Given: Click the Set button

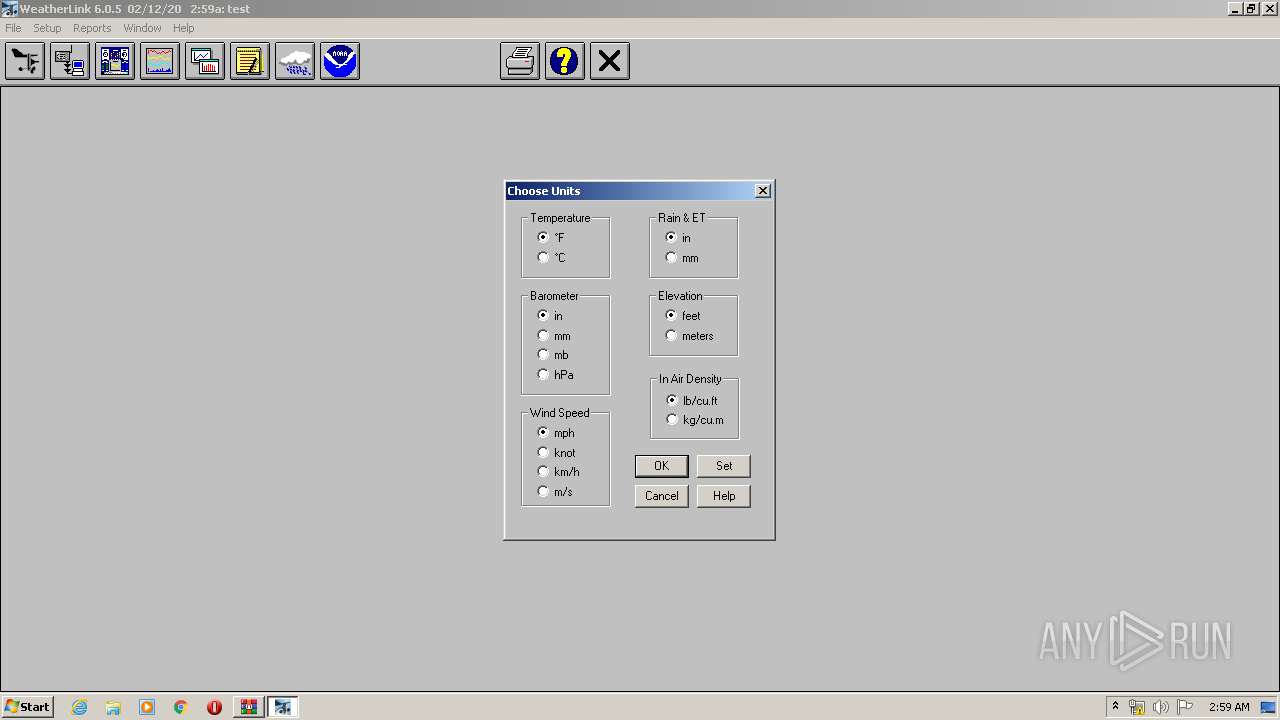Looking at the screenshot, I should tap(724, 466).
